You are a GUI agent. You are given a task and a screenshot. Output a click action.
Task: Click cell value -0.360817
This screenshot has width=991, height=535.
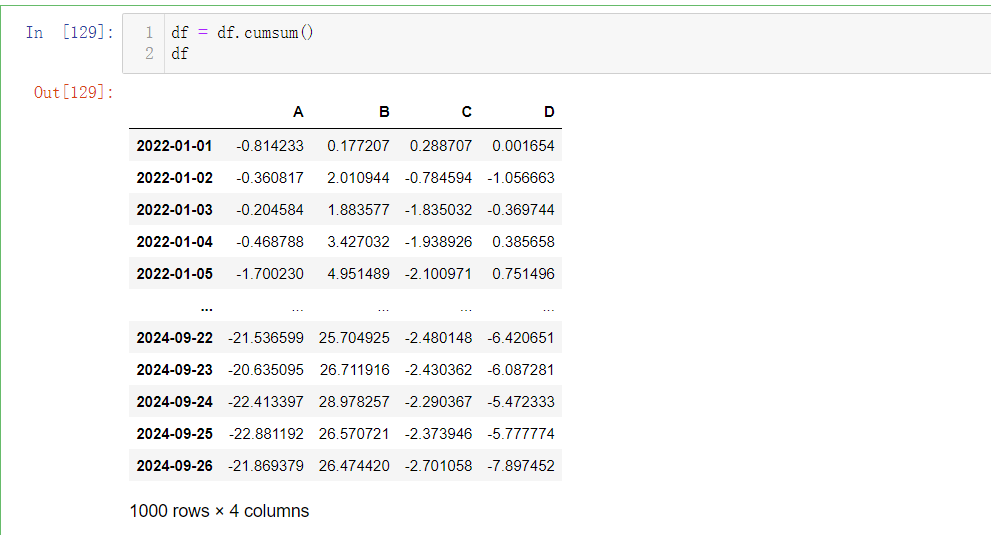pos(270,178)
